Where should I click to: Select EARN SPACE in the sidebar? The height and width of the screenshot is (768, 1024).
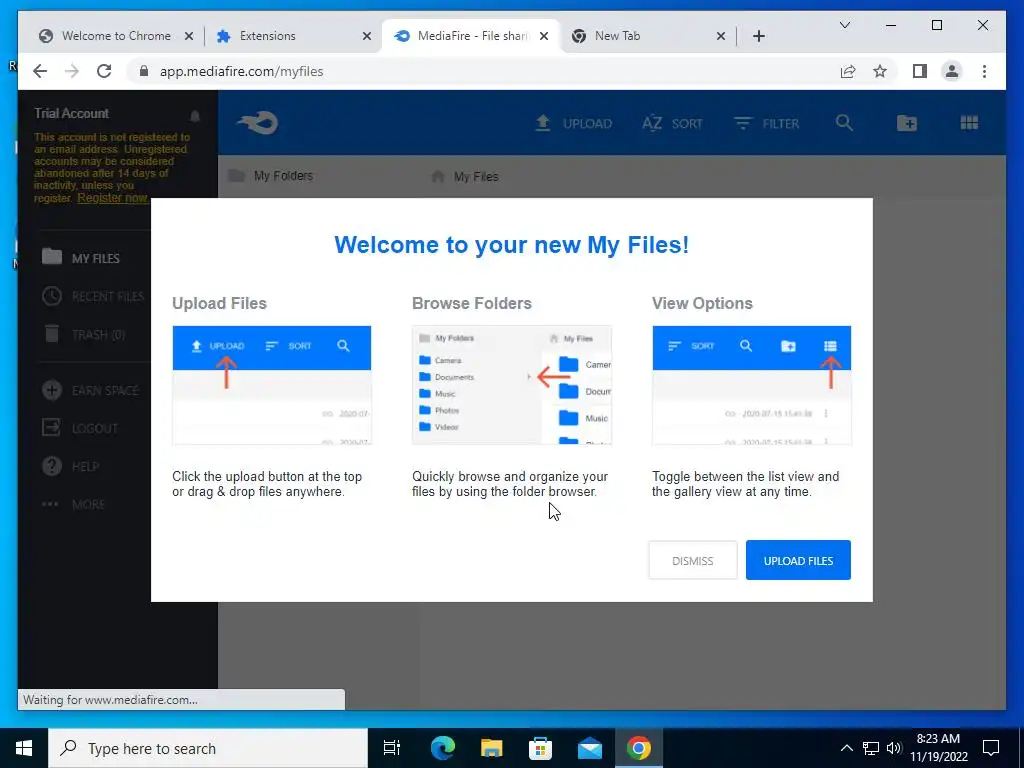pos(91,391)
